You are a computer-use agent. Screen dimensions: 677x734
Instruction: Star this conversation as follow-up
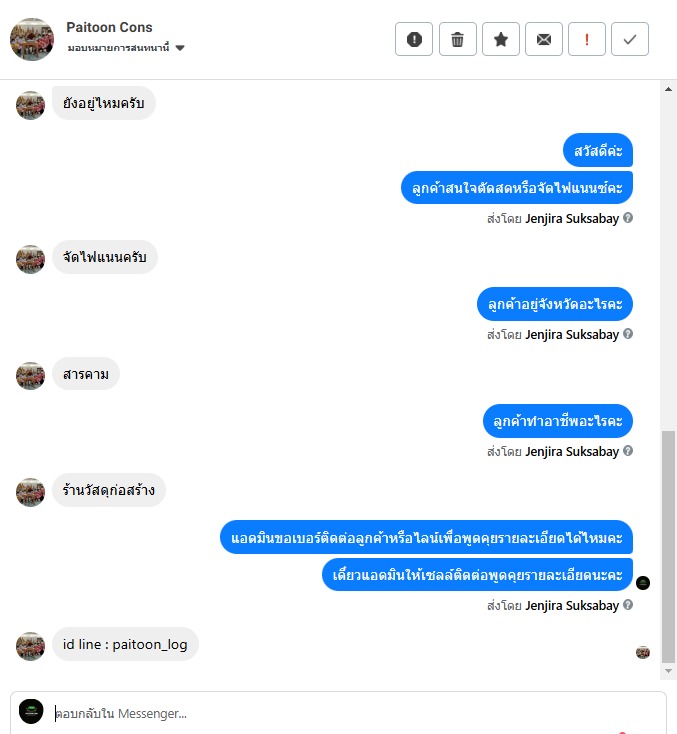pyautogui.click(x=500, y=39)
